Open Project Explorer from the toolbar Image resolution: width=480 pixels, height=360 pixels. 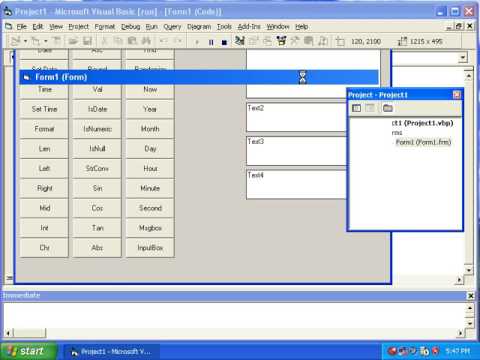coord(239,41)
